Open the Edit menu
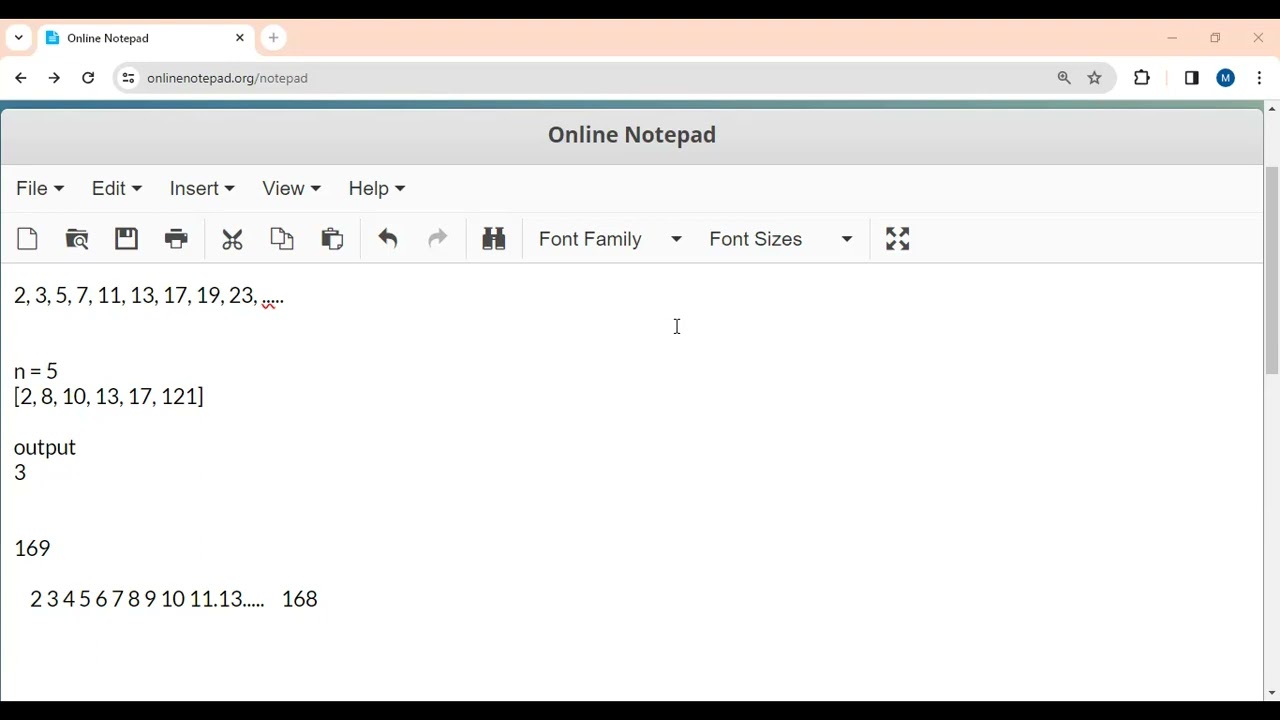This screenshot has height=720, width=1280. tap(116, 188)
